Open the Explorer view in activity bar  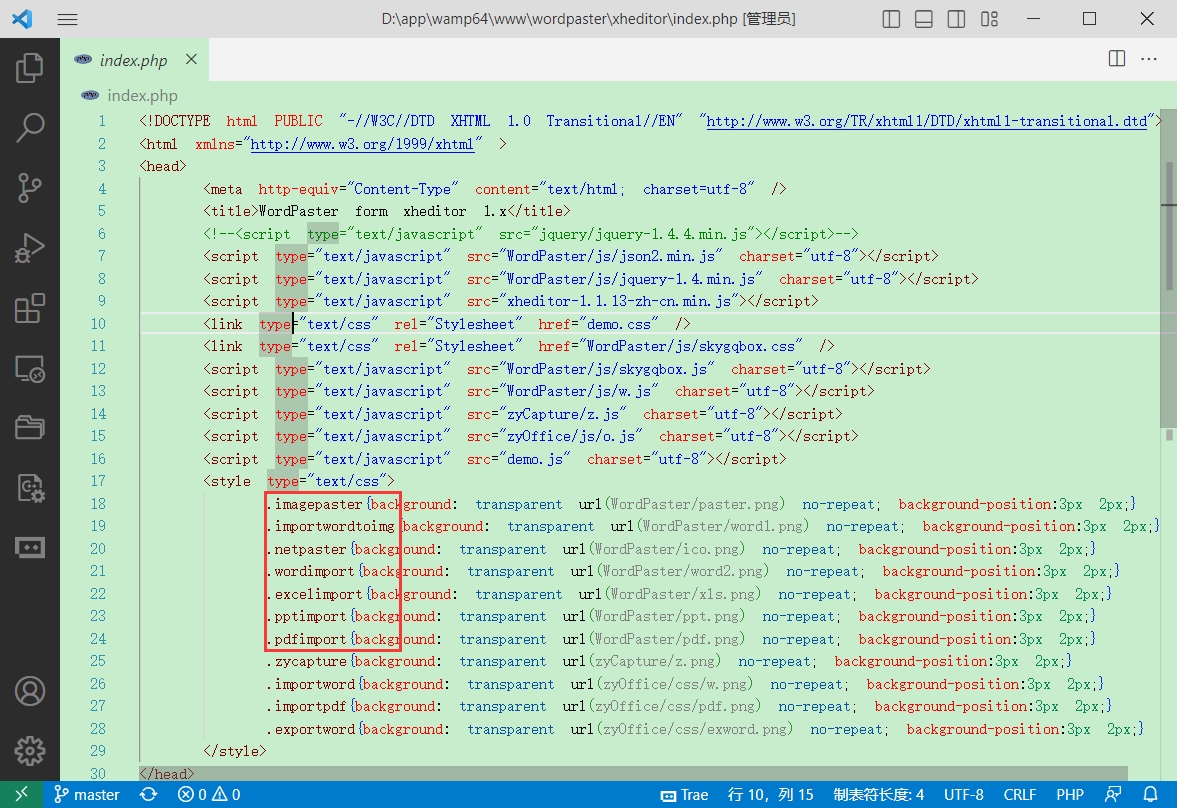click(x=29, y=68)
